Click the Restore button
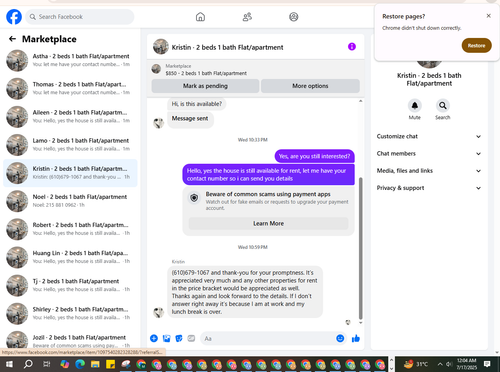Viewport: 500px width, 372px height. click(x=476, y=45)
